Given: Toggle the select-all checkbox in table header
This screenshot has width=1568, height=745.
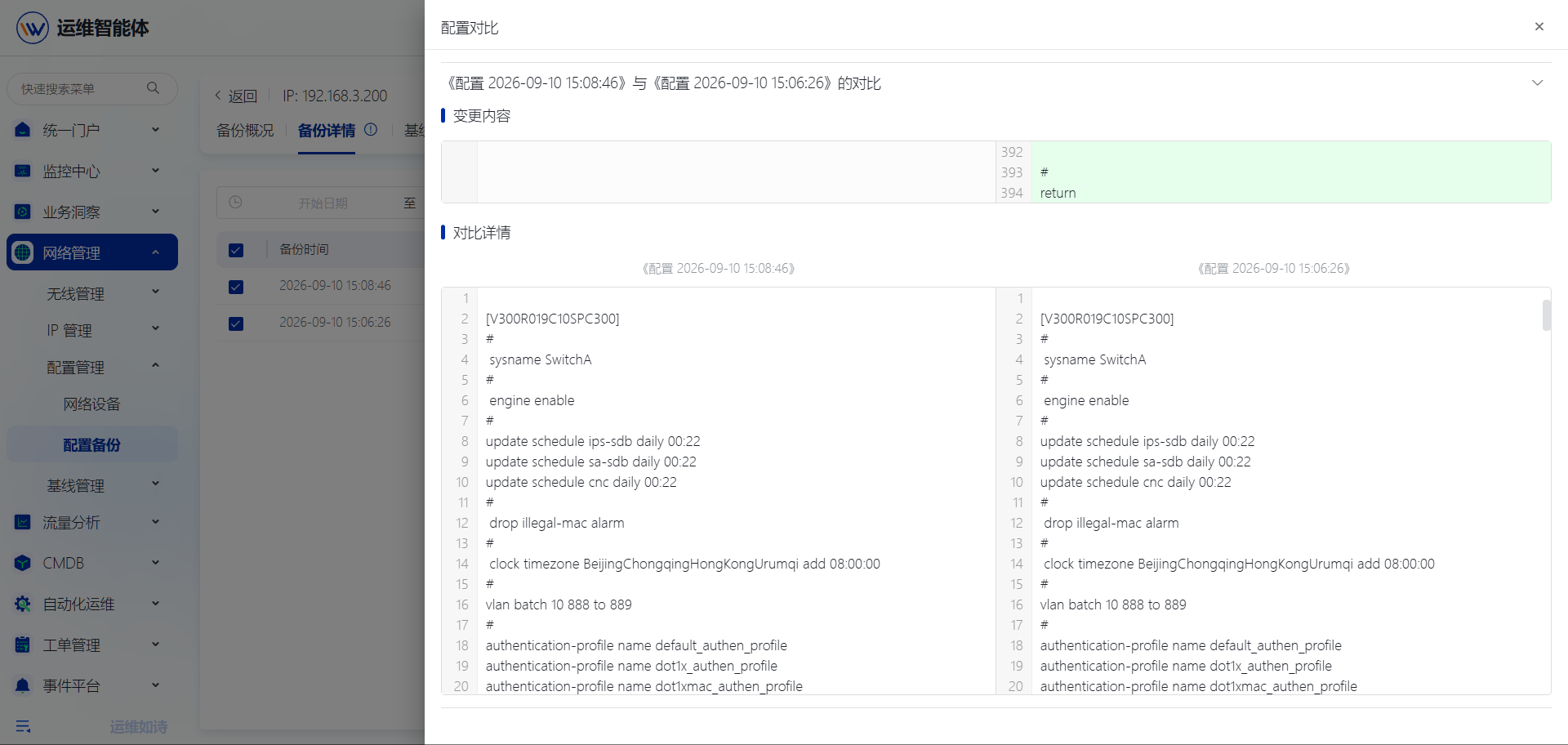Looking at the screenshot, I should 236,250.
